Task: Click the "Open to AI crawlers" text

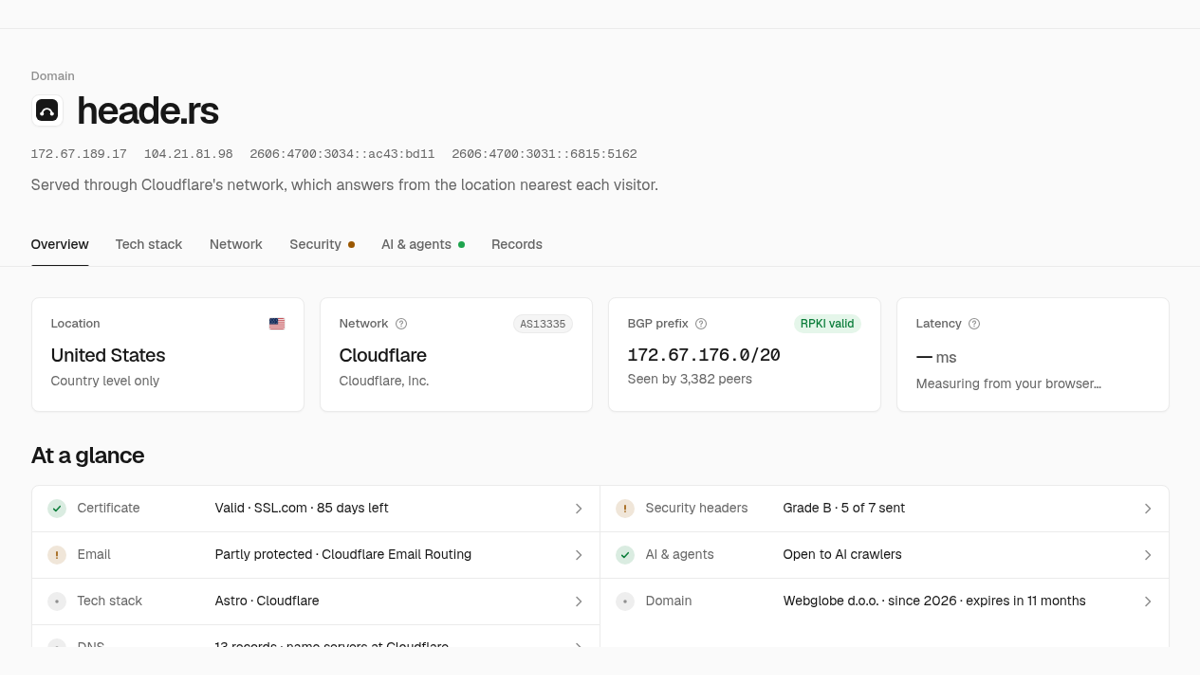Action: coord(842,554)
